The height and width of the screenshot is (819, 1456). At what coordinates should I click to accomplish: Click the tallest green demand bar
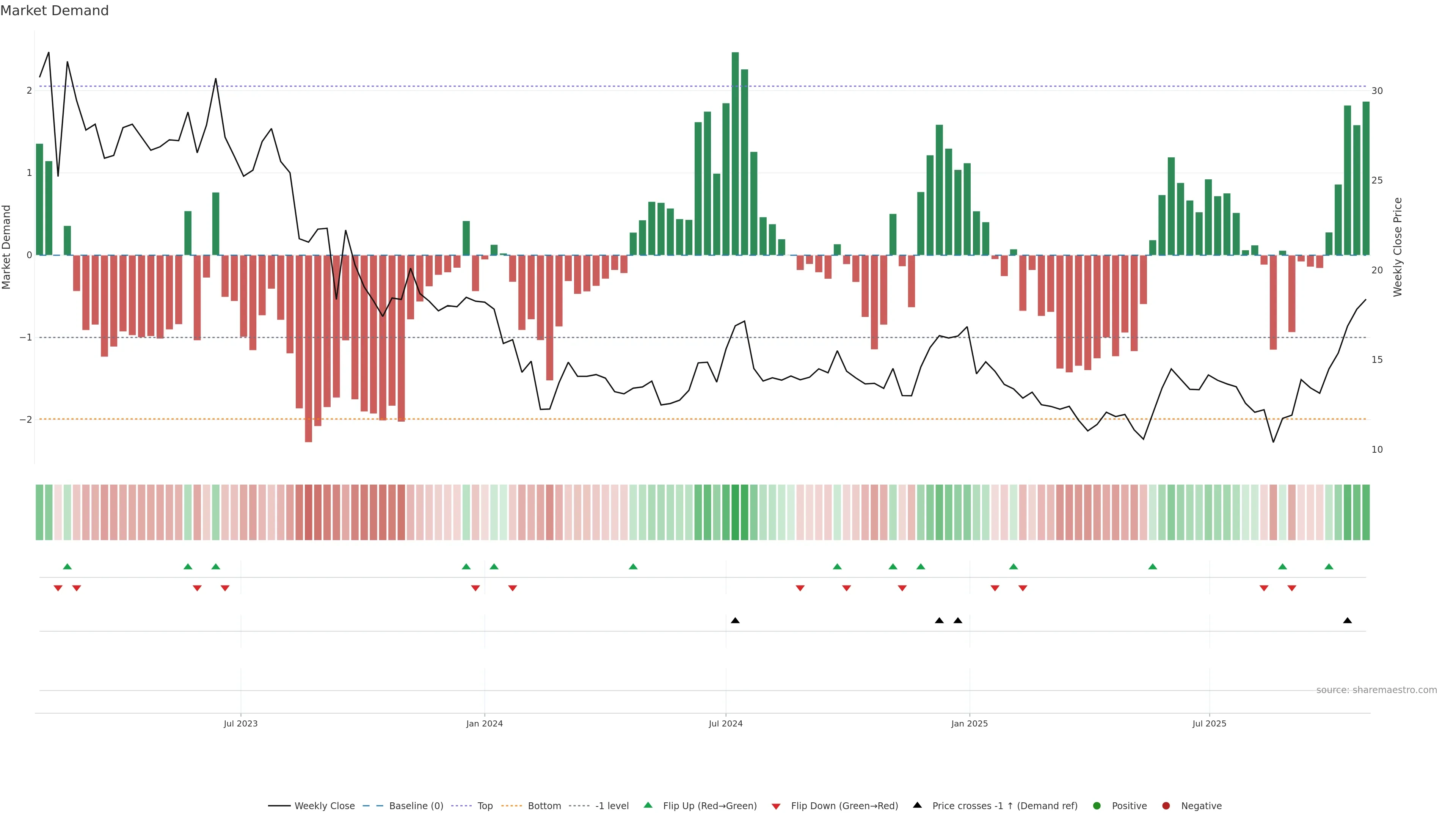click(735, 152)
